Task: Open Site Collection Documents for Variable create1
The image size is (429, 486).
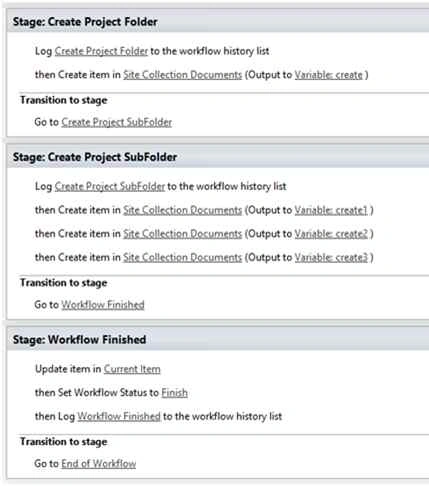Action: [182, 210]
